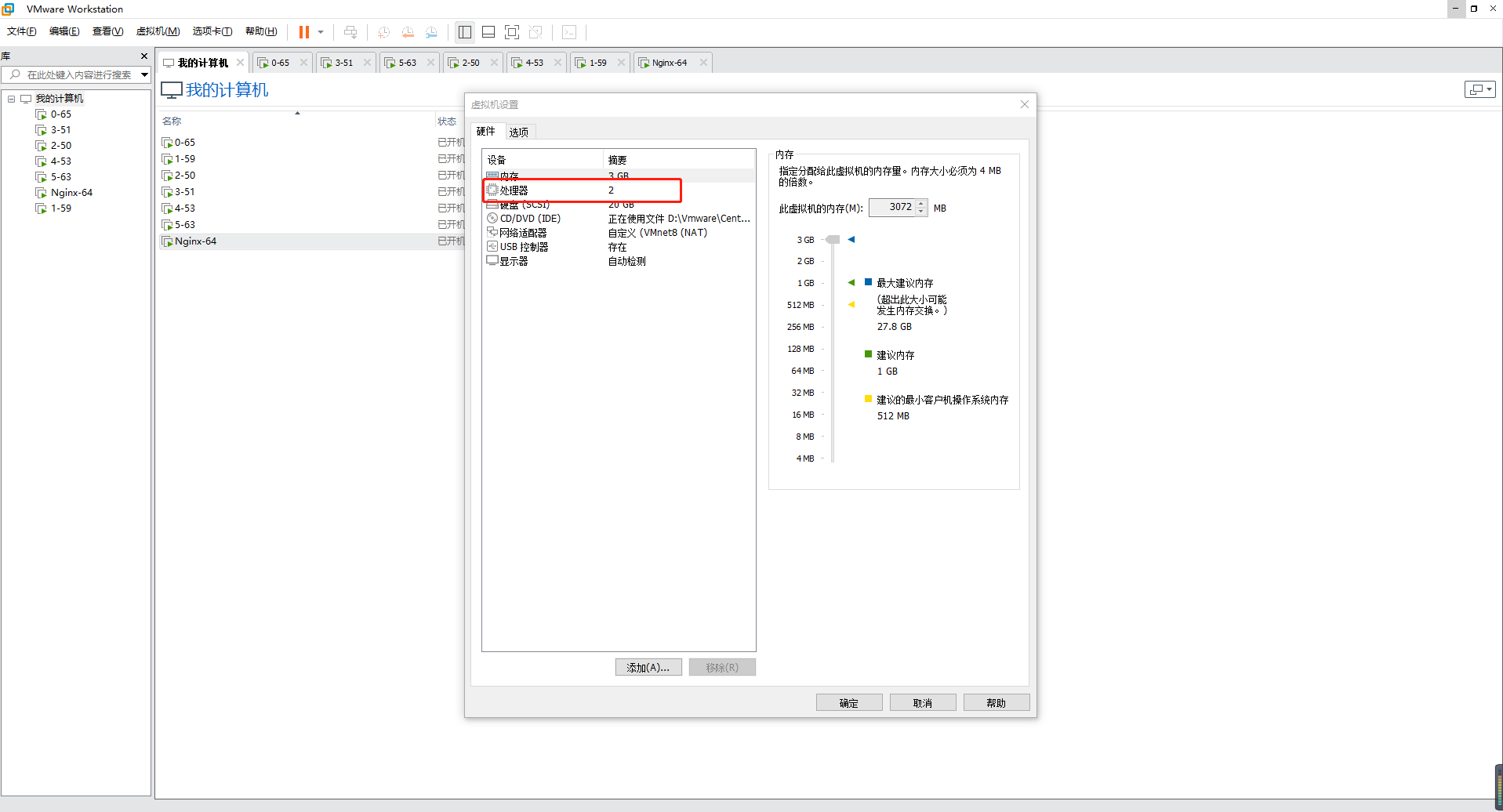Enter full screen mode icon
The height and width of the screenshot is (812, 1503).
512,32
